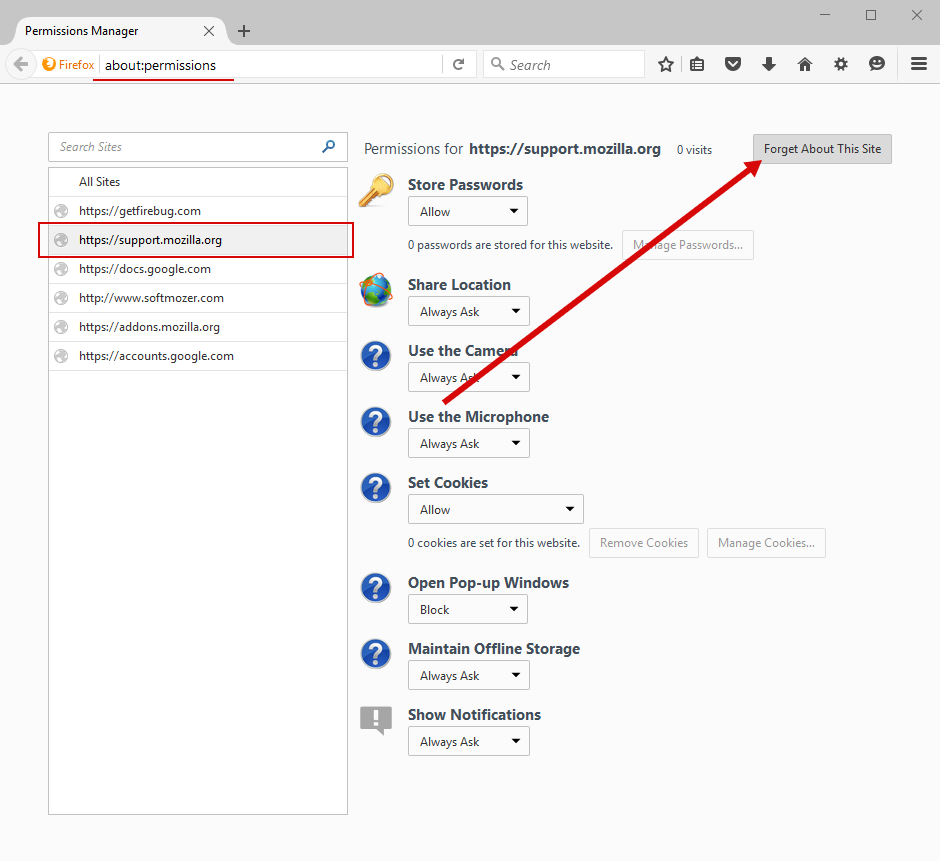Open Use the Camera dropdown
Viewport: 940px width, 861px height.
[469, 378]
